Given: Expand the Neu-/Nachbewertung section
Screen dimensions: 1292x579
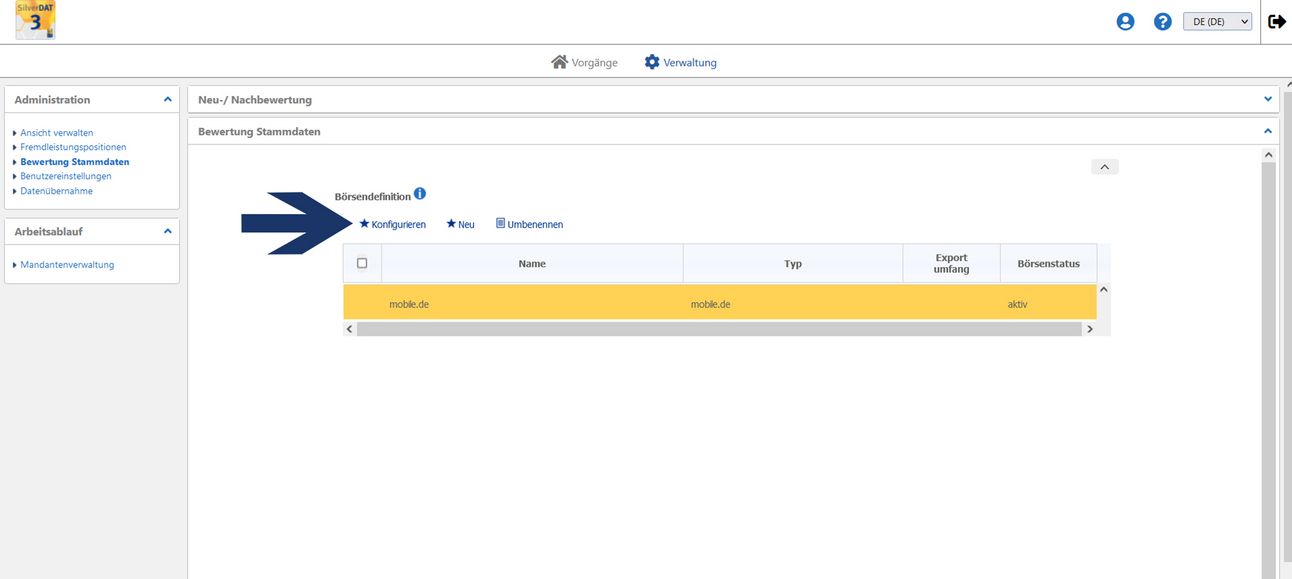Looking at the screenshot, I should click(1268, 99).
